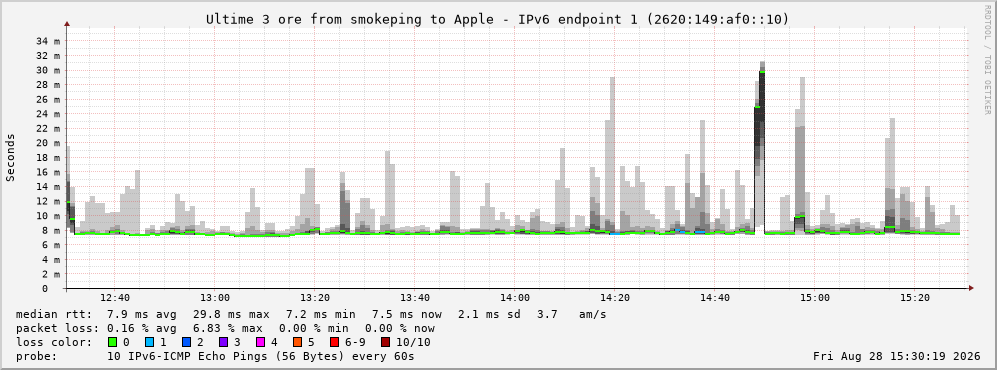
Task: Click the light blue loss color 1 swatch
Action: [149, 342]
